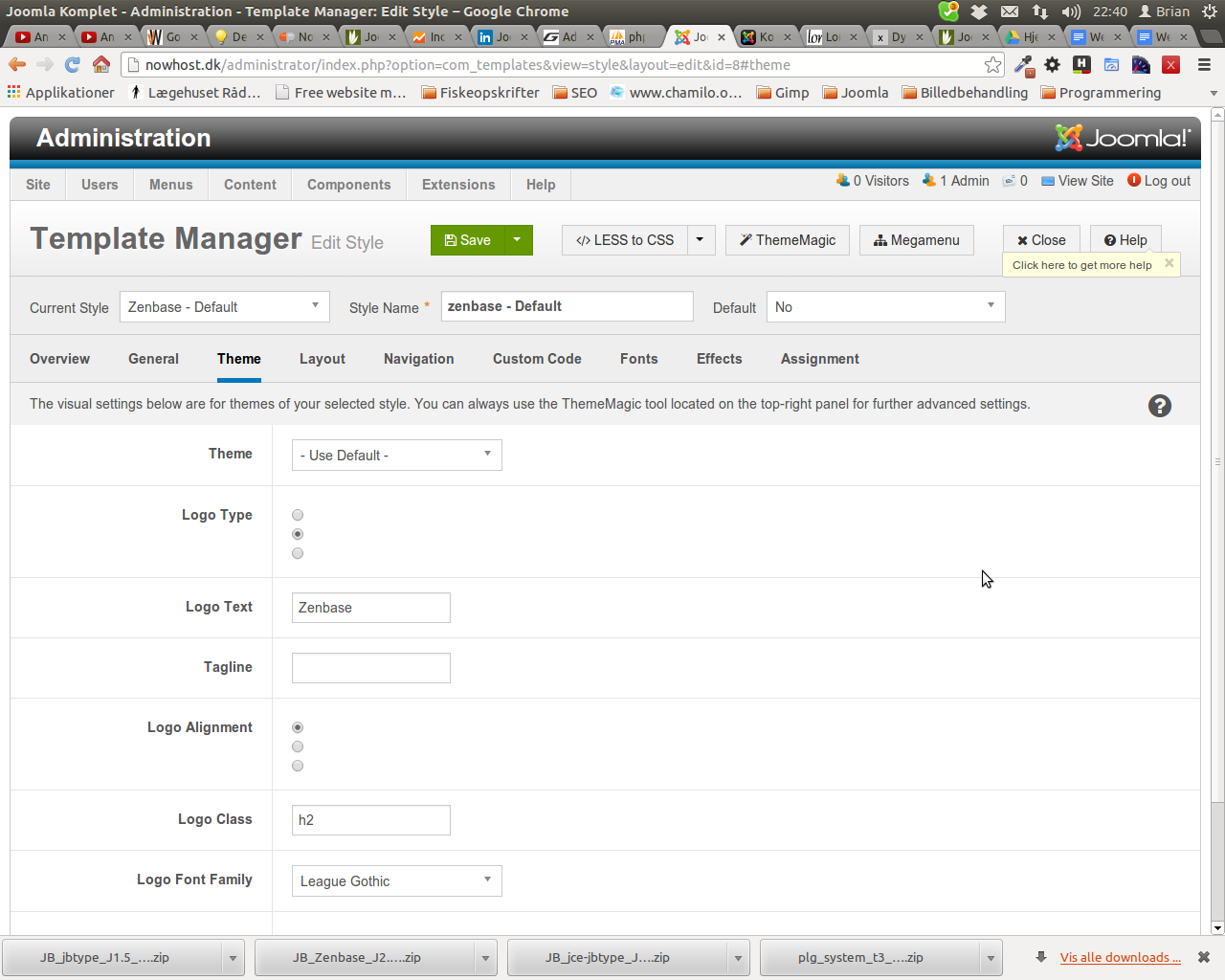Viewport: 1225px width, 980px height.
Task: Reload the page with refresh icon
Action: point(73,64)
